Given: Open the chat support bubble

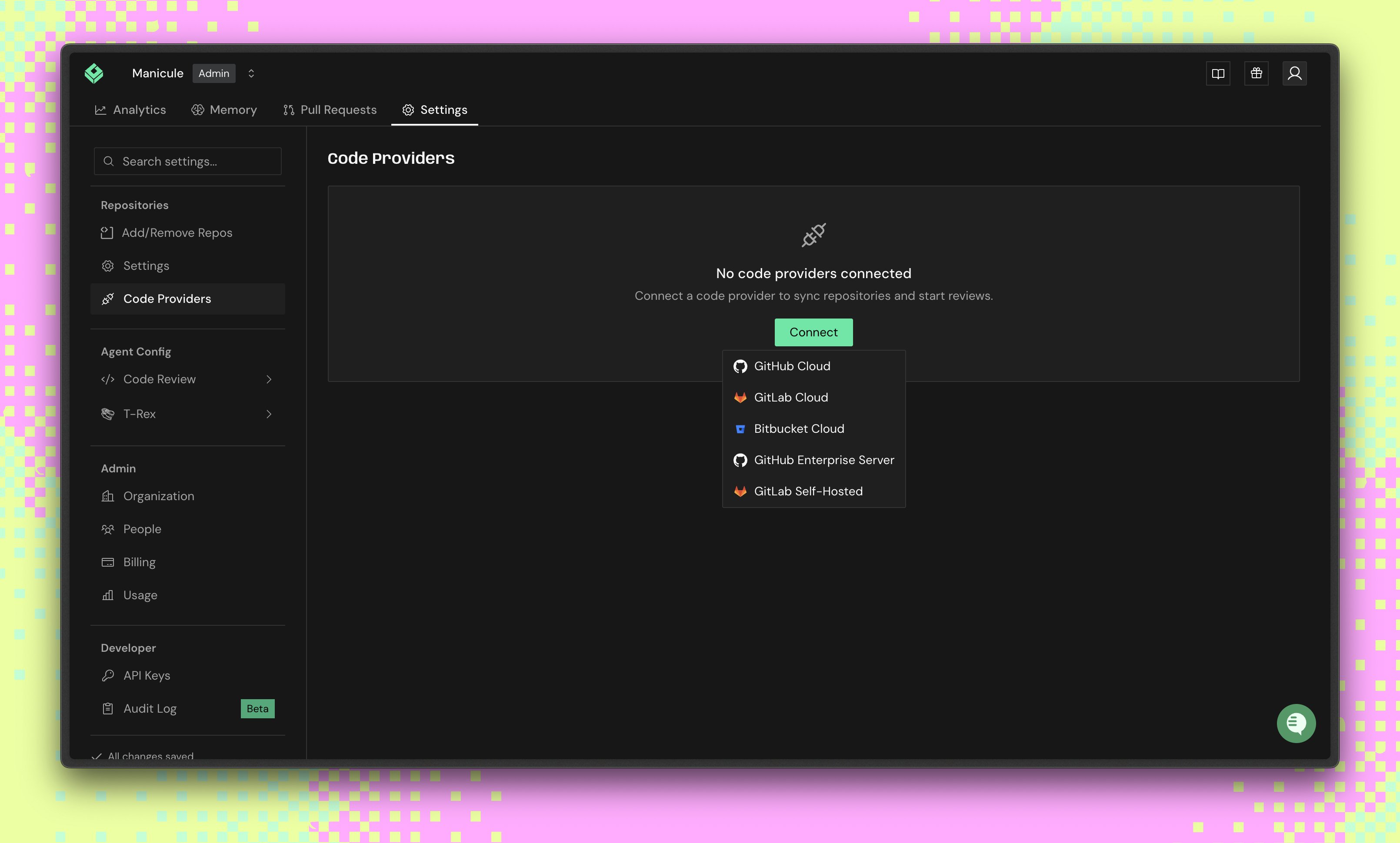Looking at the screenshot, I should (x=1296, y=723).
